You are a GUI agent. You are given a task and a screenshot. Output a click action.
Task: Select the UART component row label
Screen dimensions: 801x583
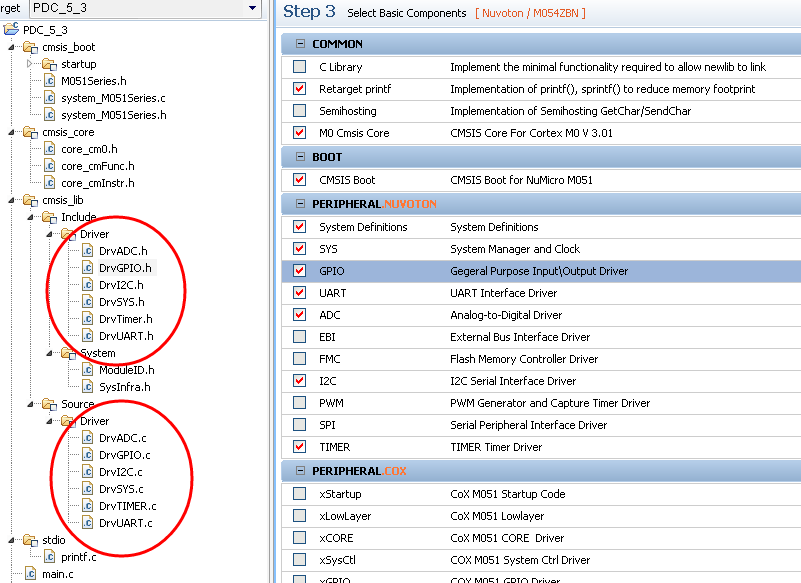333,293
